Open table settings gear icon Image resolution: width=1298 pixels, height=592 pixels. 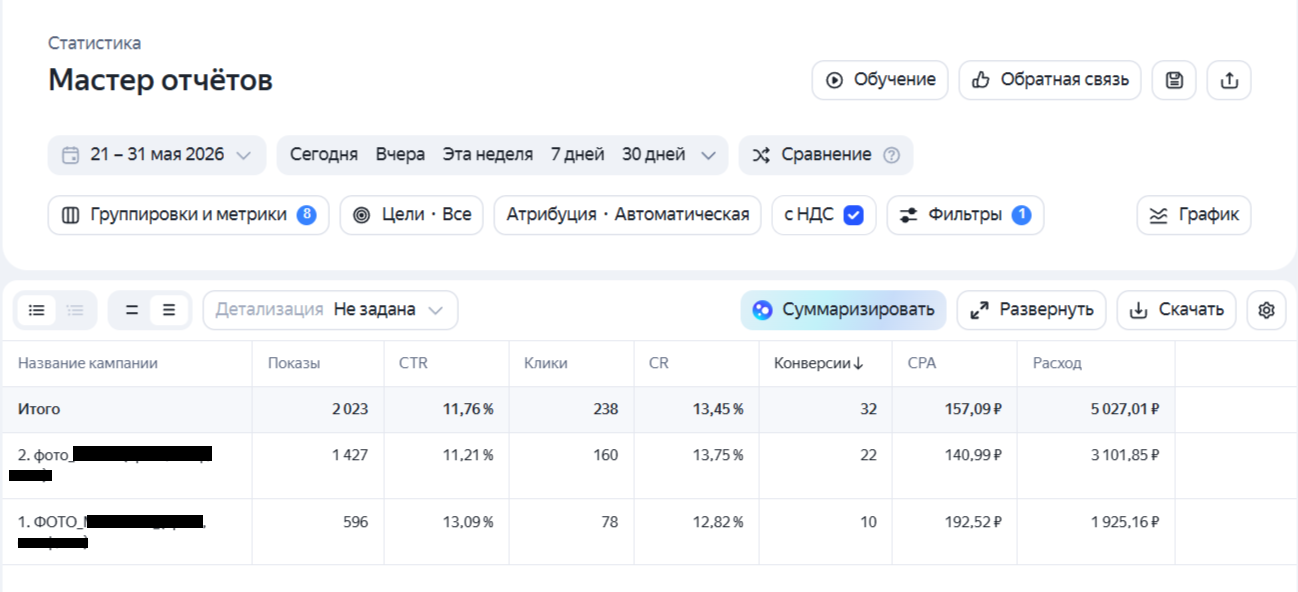1266,310
